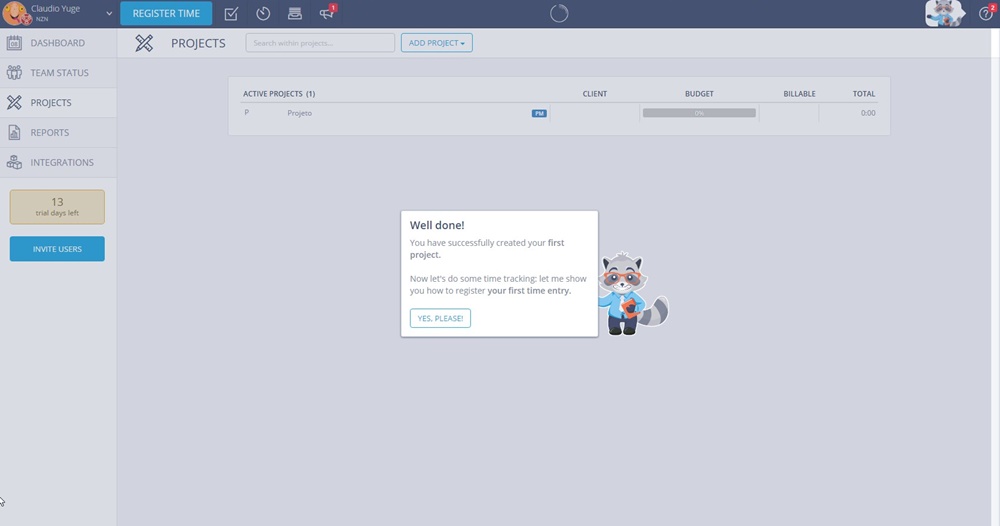Open Team Status in the sidebar
This screenshot has width=1000, height=526.
pos(59,73)
